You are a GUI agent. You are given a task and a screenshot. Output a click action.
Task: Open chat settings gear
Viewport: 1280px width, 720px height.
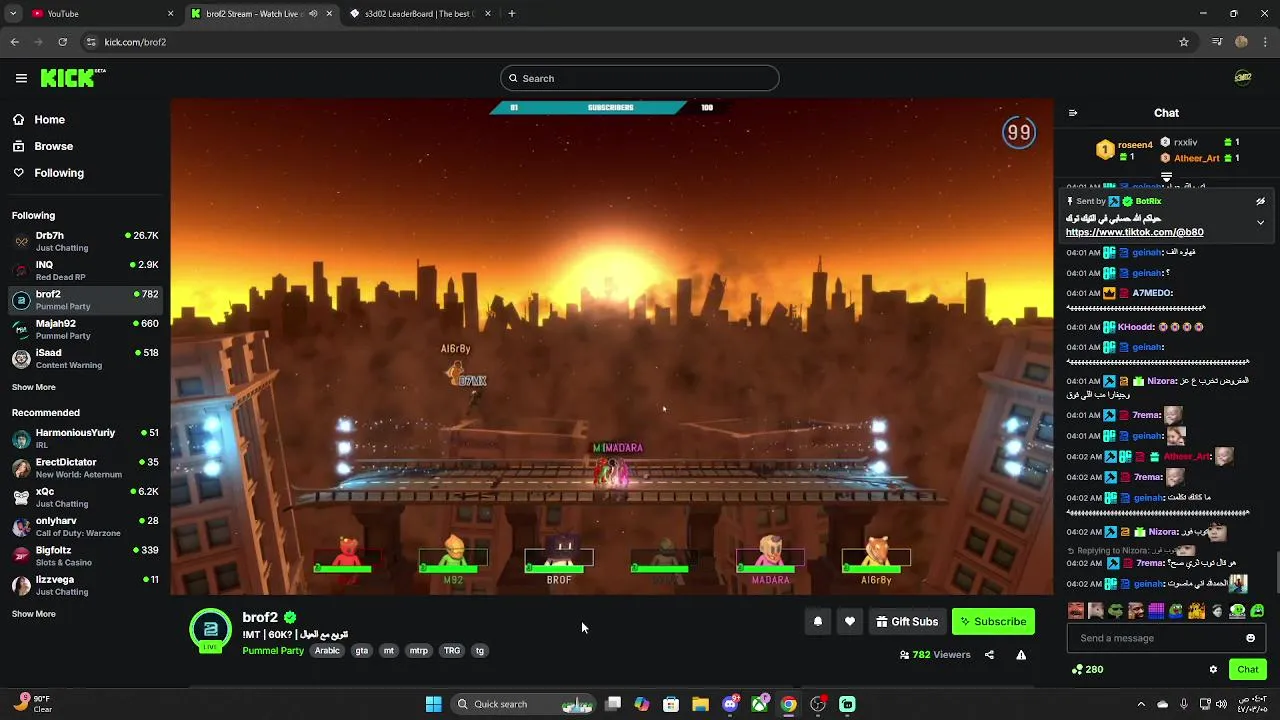[1213, 670]
